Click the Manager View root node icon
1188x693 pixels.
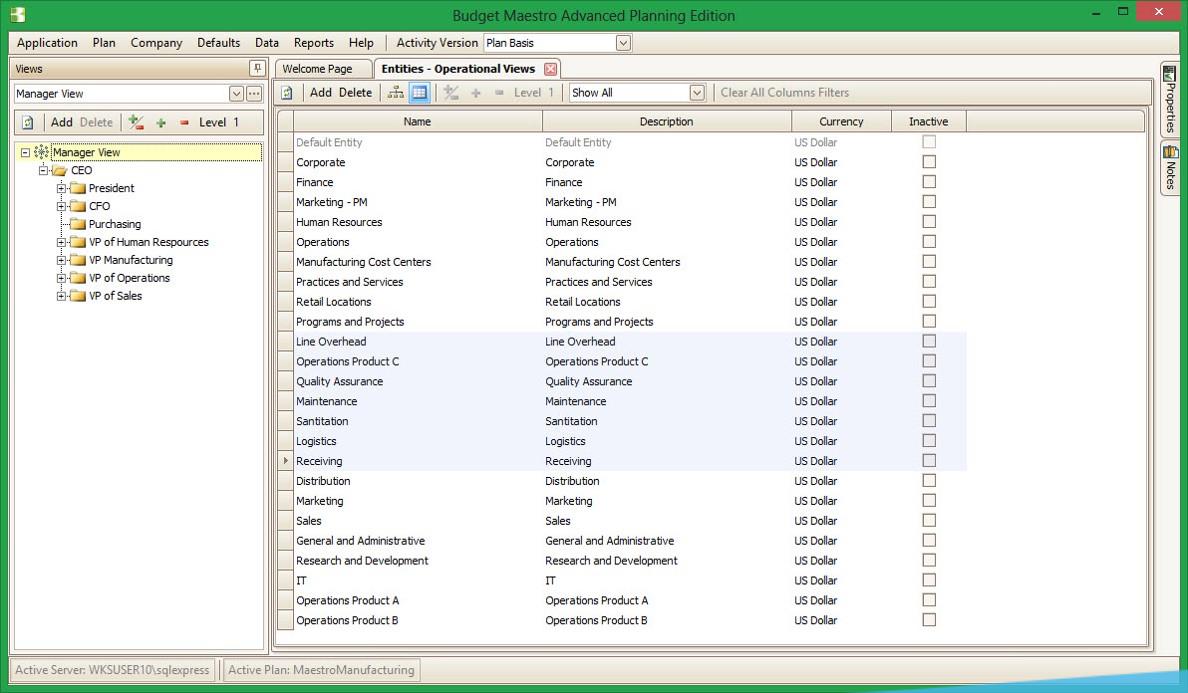click(42, 152)
